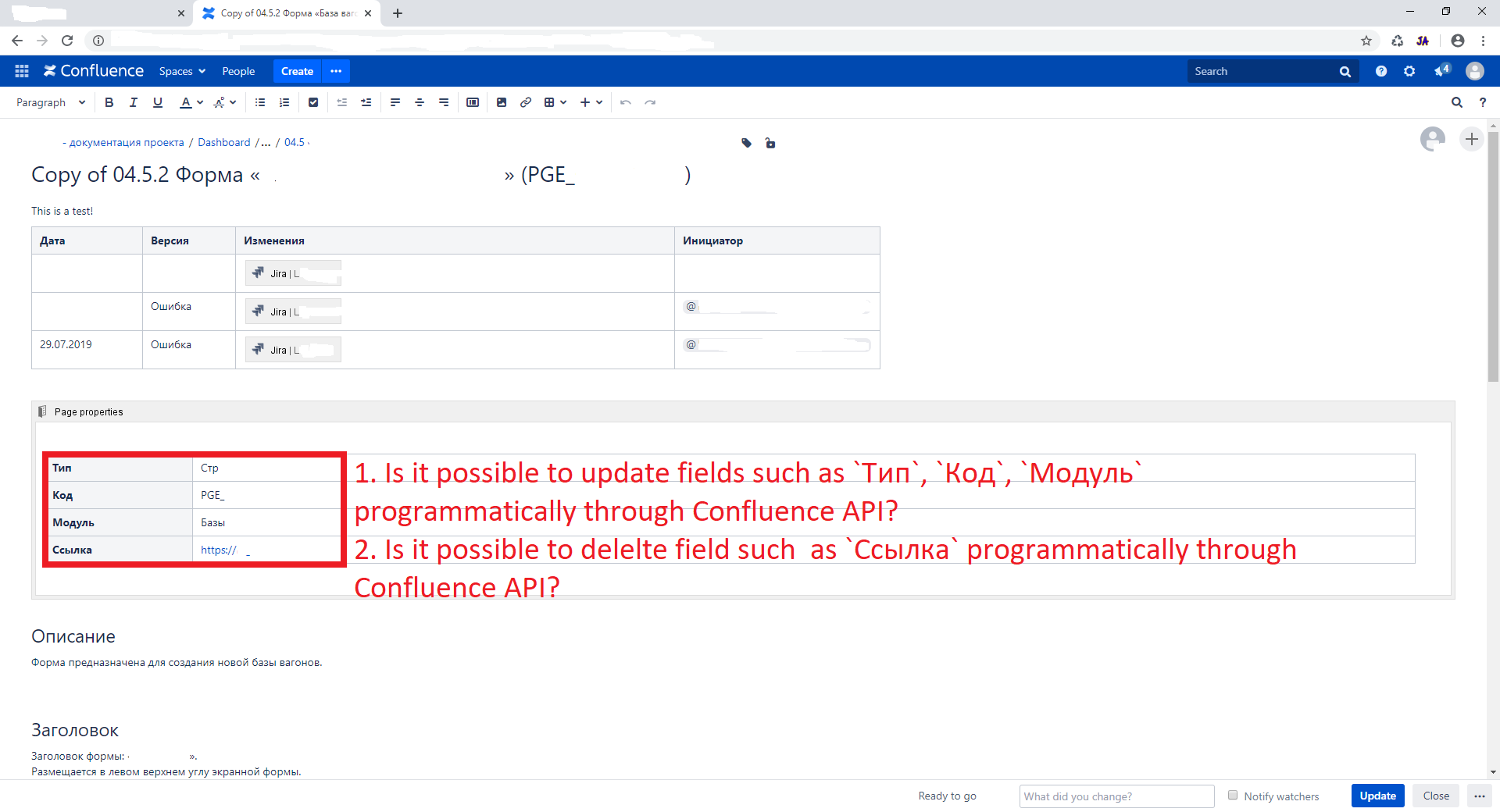Check the task checkbox toolbar button
Screen dimensions: 1500x812
click(313, 102)
